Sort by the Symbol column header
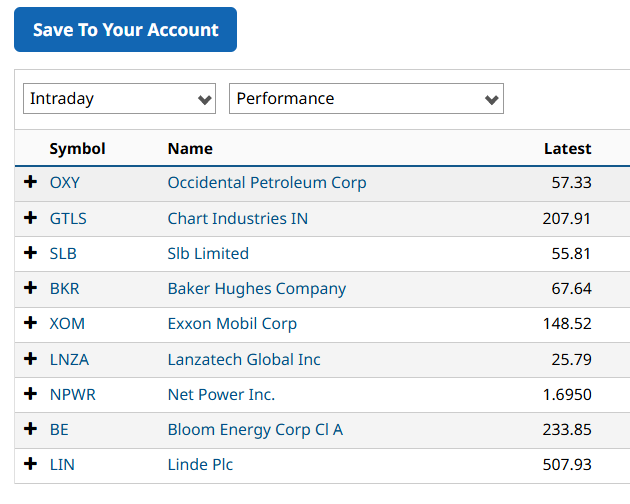Image resolution: width=630 pixels, height=504 pixels. click(77, 148)
